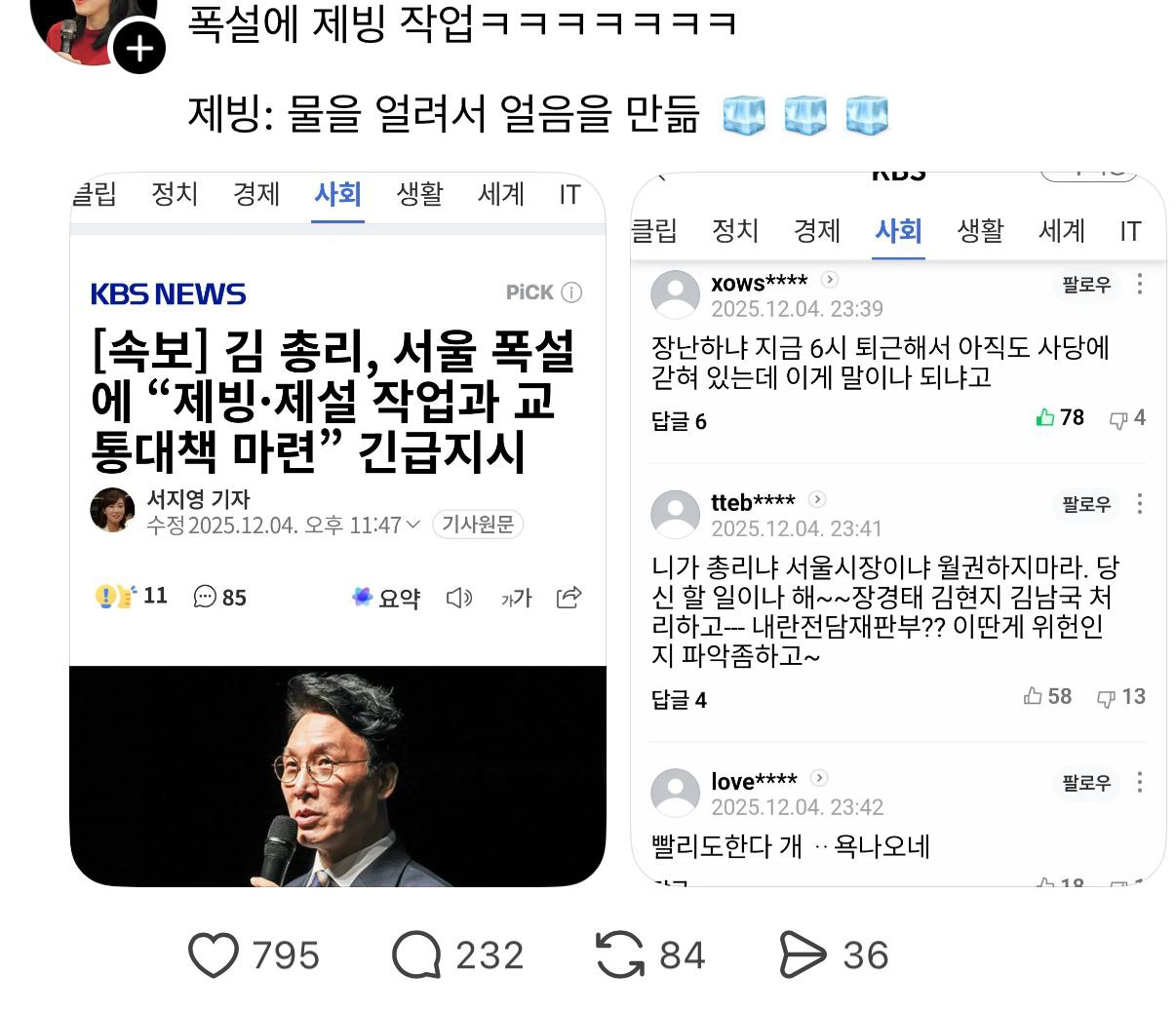This screenshot has width=1176, height=1012.
Task: Expand the edited time chevron by 11:47
Action: (413, 525)
